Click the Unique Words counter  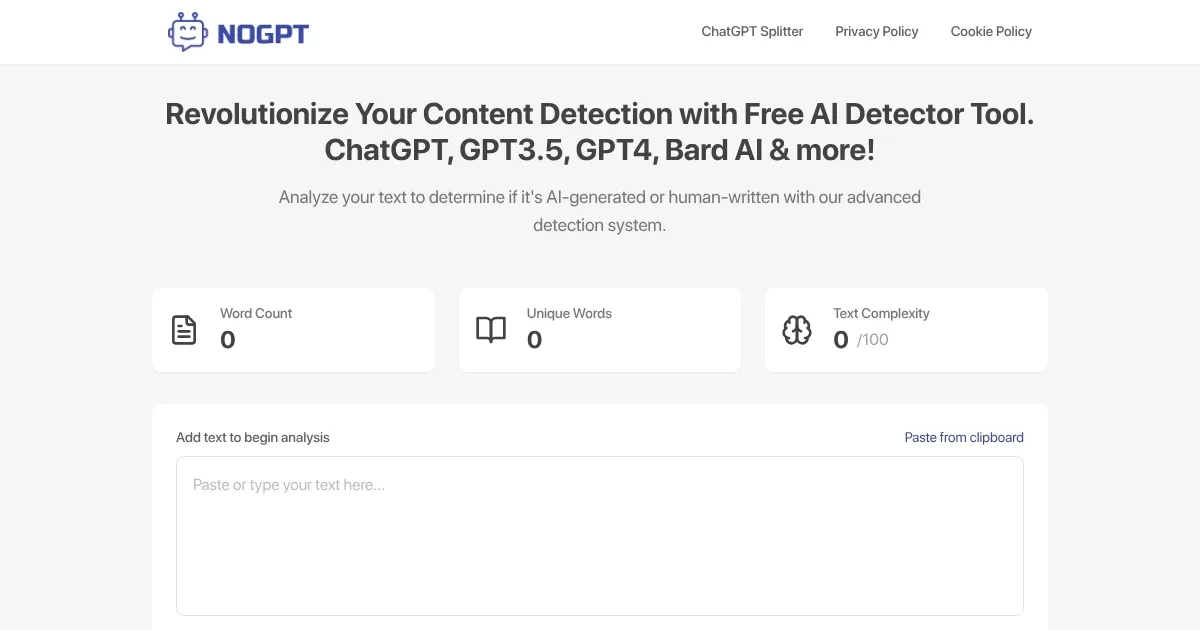tap(533, 340)
